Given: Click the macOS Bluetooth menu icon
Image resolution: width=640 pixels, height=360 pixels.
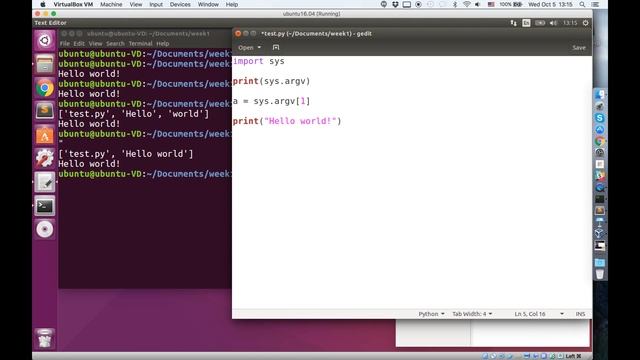Looking at the screenshot, I should [x=455, y=4].
